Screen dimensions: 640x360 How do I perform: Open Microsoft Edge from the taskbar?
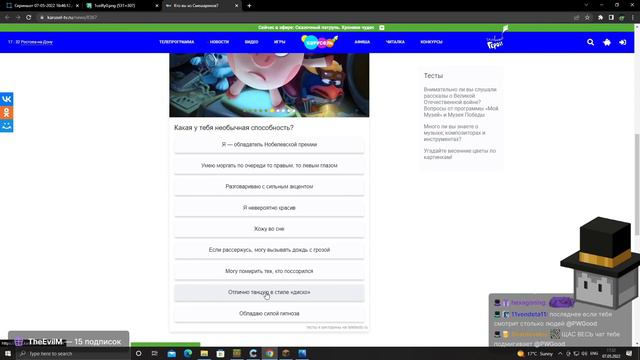[188, 353]
